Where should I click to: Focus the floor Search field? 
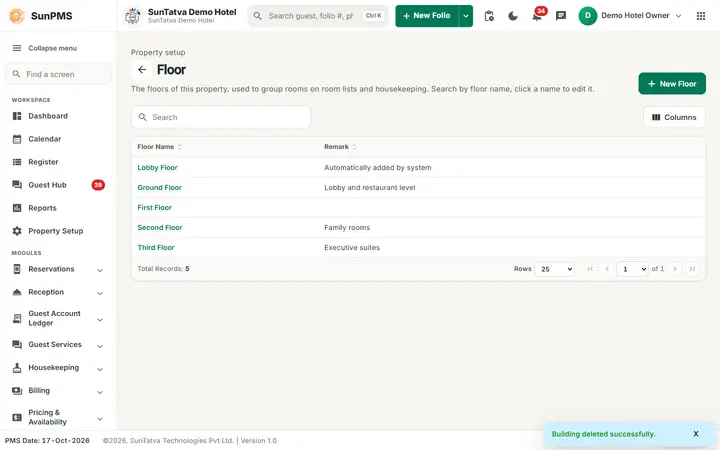pyautogui.click(x=221, y=118)
